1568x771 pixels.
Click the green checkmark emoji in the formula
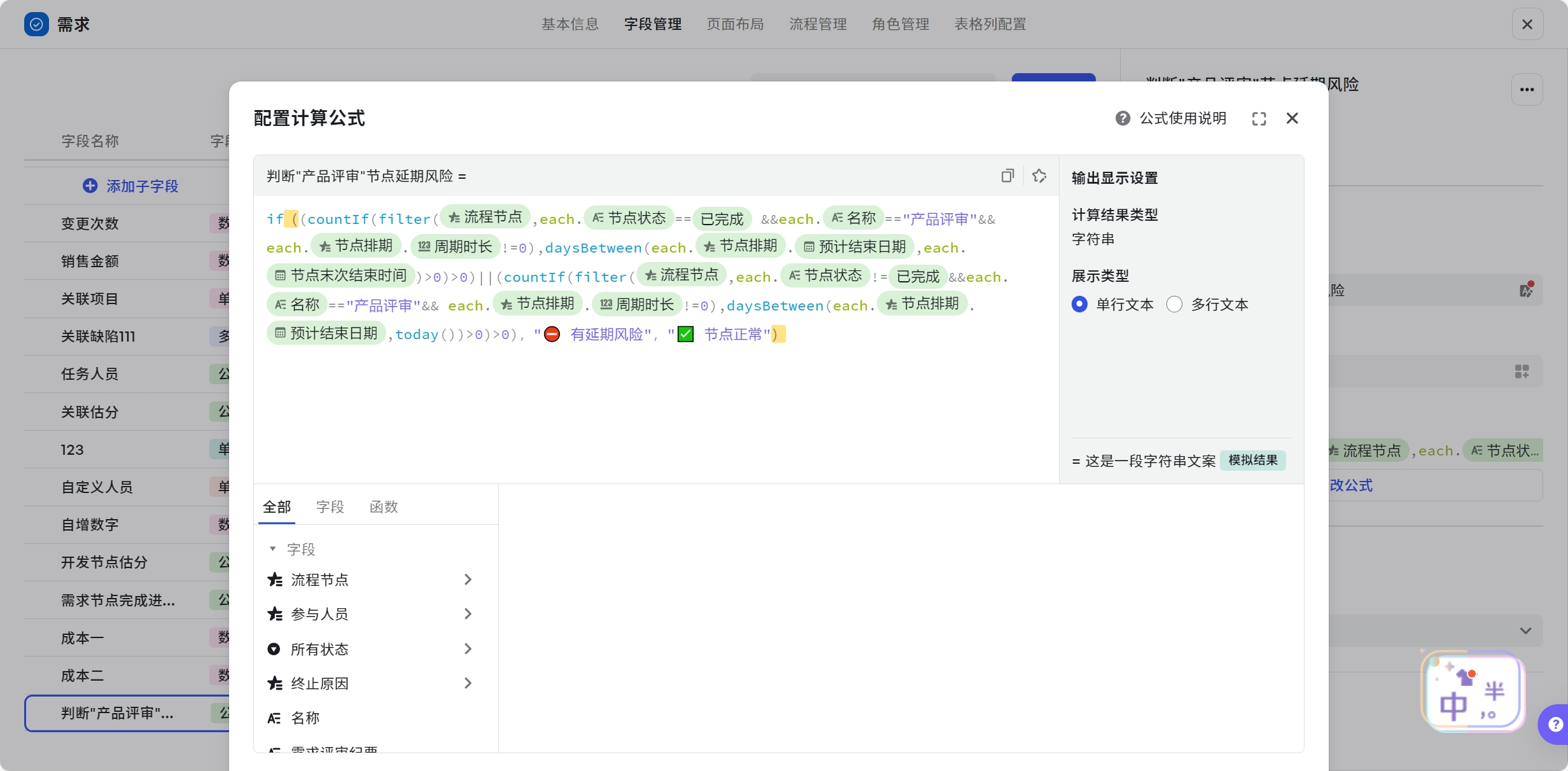coord(685,334)
